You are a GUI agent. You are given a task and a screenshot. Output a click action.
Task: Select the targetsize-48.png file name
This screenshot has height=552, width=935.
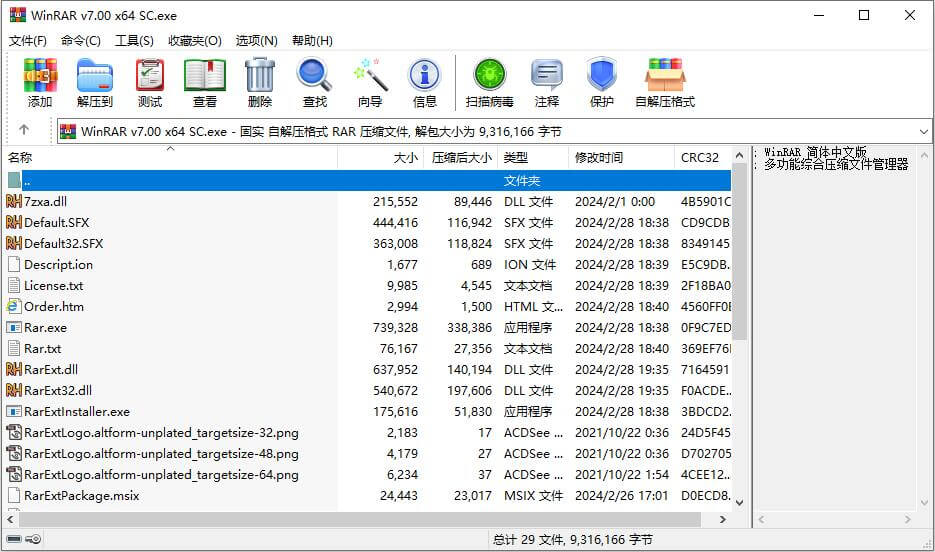pyautogui.click(x=161, y=454)
